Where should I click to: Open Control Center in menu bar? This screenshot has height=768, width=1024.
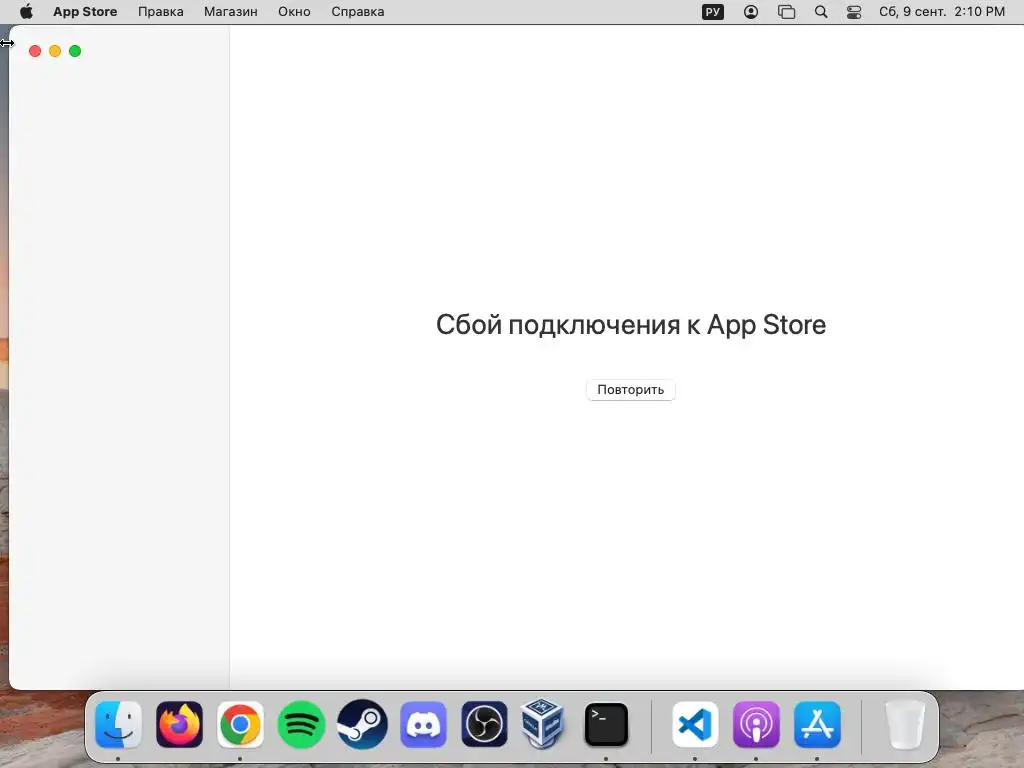pyautogui.click(x=854, y=12)
